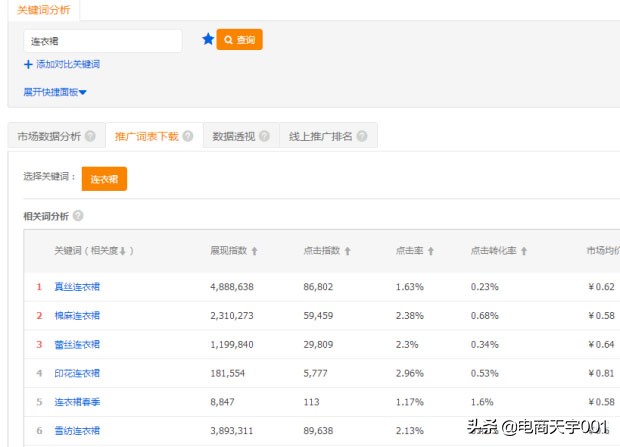Open the 关键词分析 tab

click(43, 10)
